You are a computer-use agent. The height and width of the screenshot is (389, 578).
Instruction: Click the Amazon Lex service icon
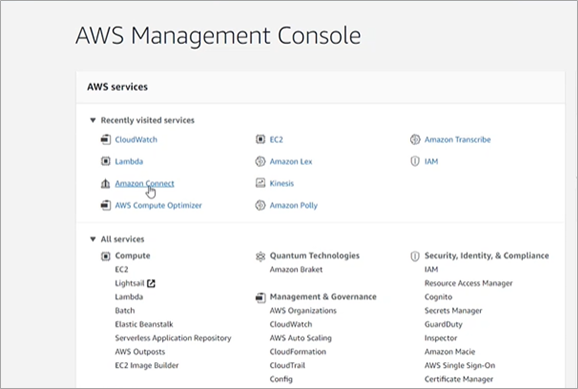pyautogui.click(x=260, y=161)
